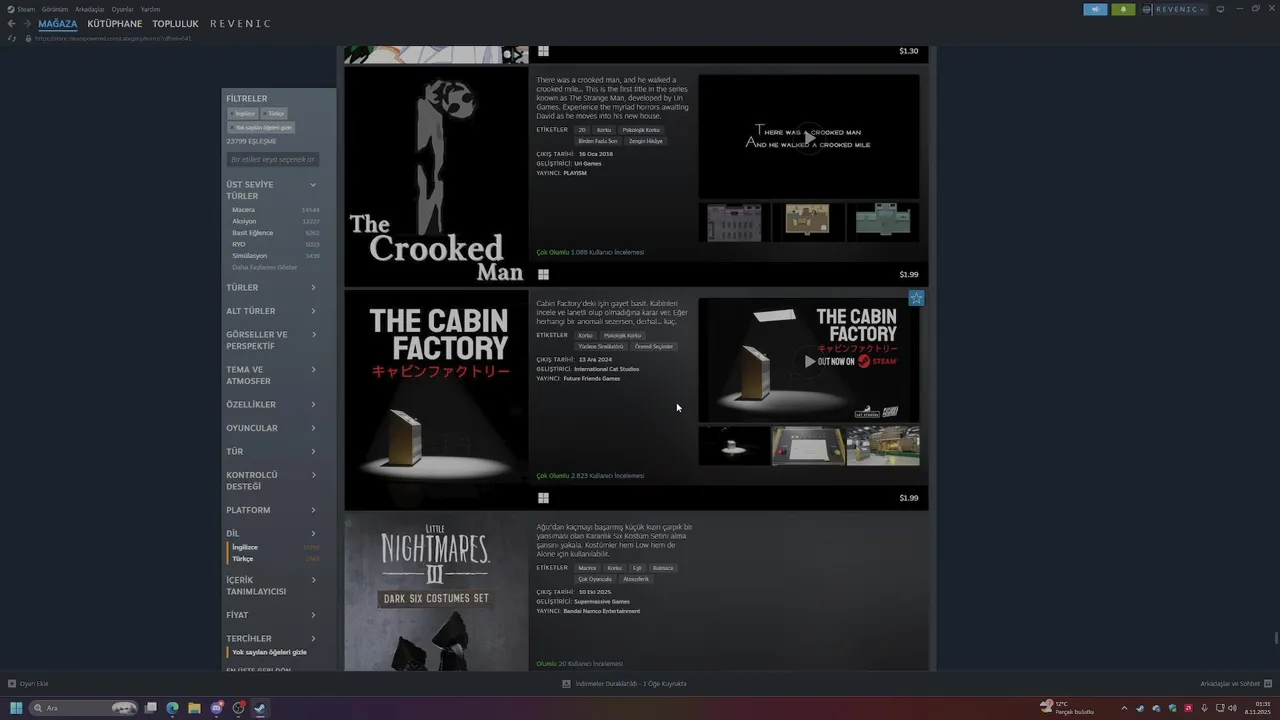
Task: Open the MAĞAZA tab
Action: (58, 23)
